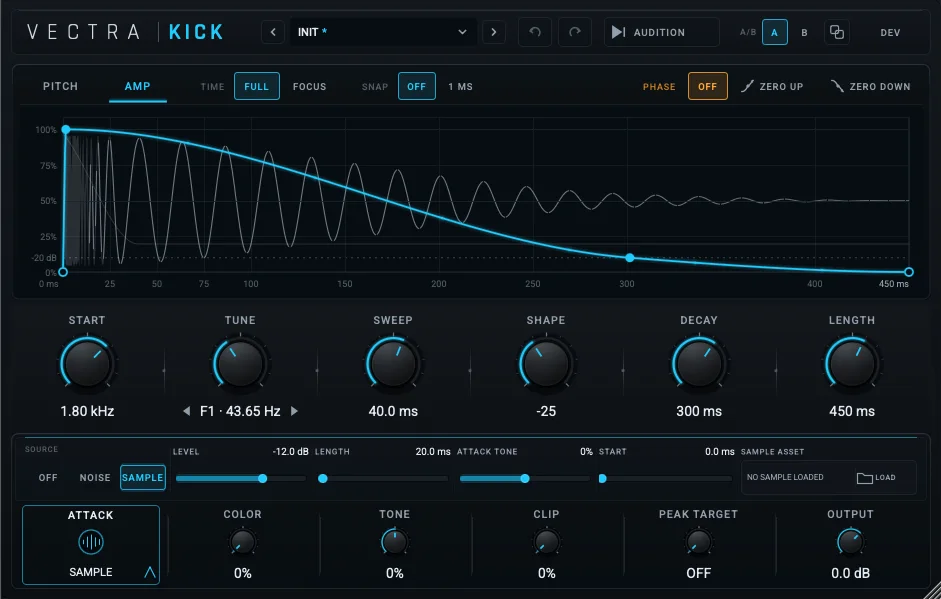Choose the 1 MS snap setting

click(460, 86)
